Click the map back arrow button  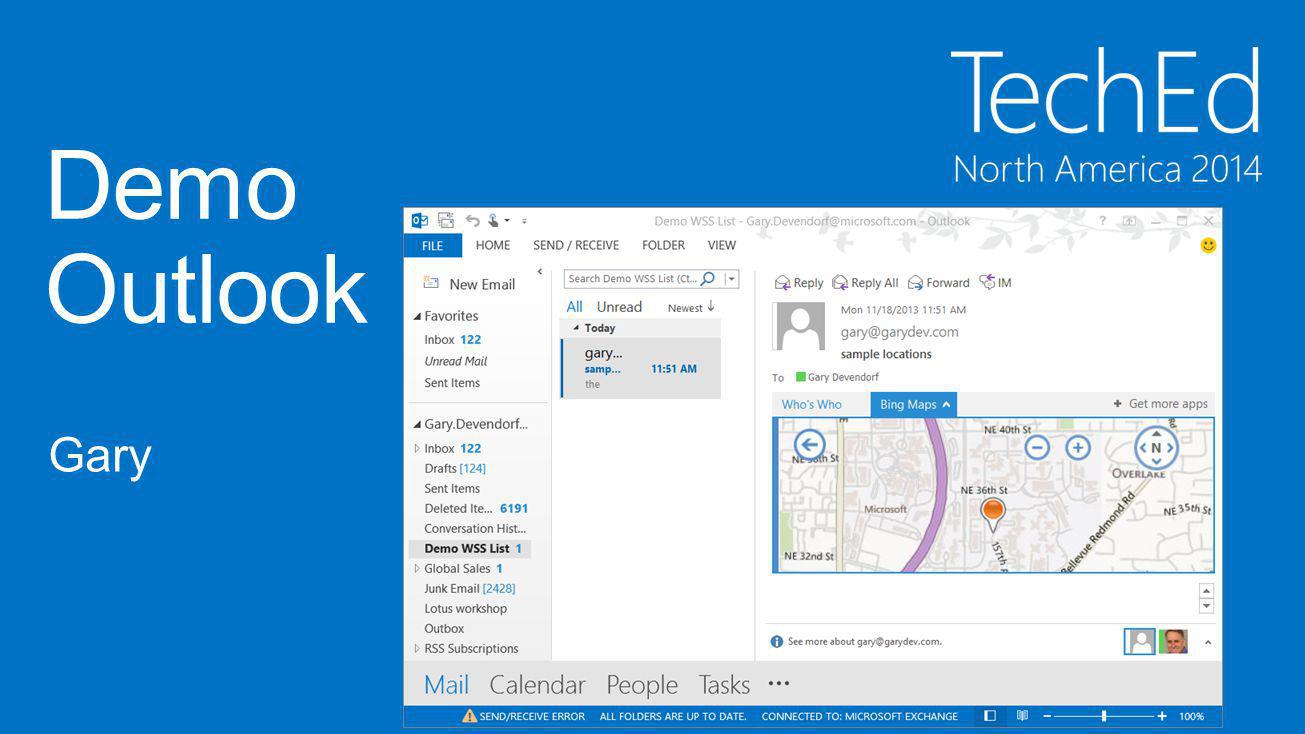809,444
